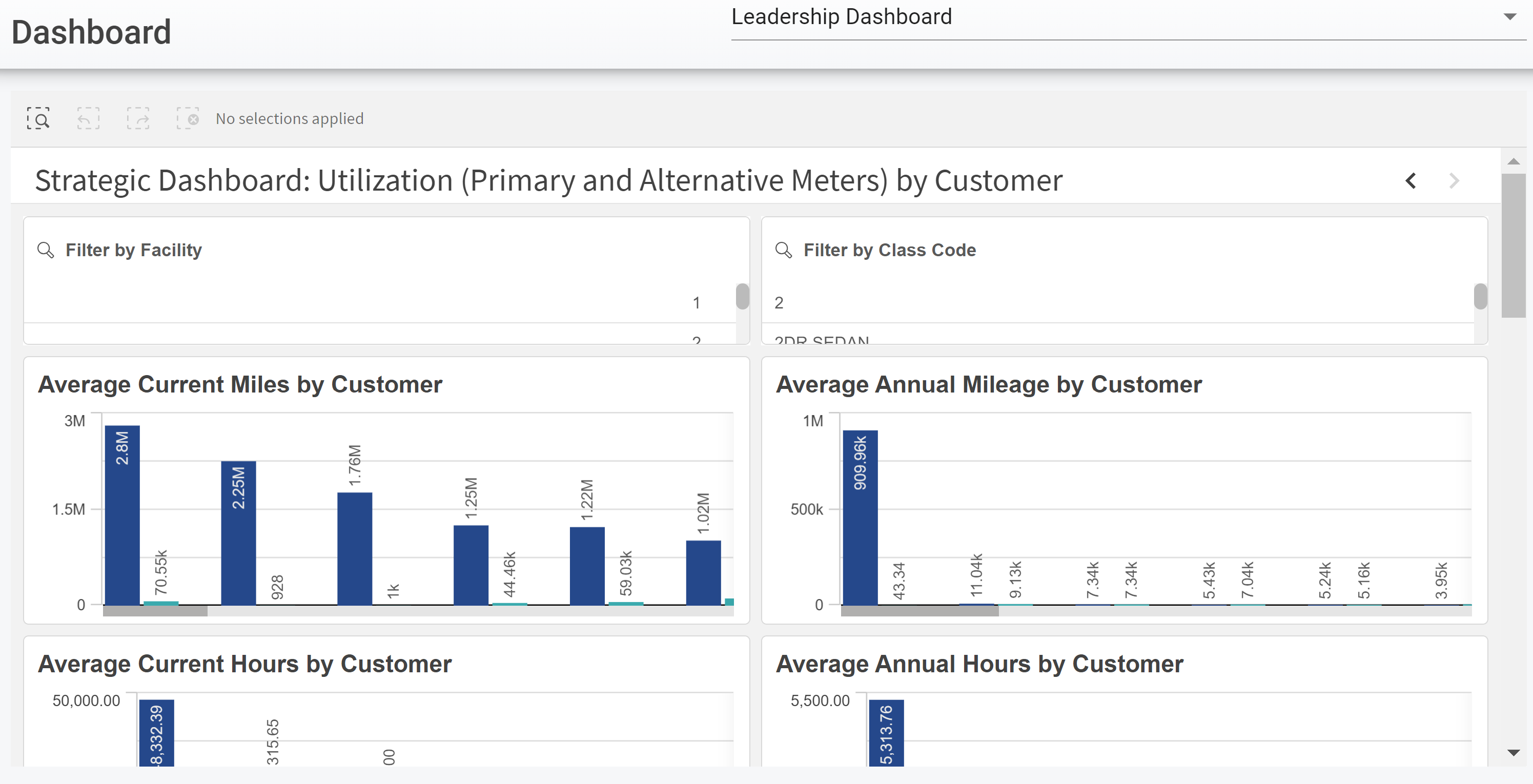
Task: Click the clear all selections icon
Action: (x=188, y=118)
